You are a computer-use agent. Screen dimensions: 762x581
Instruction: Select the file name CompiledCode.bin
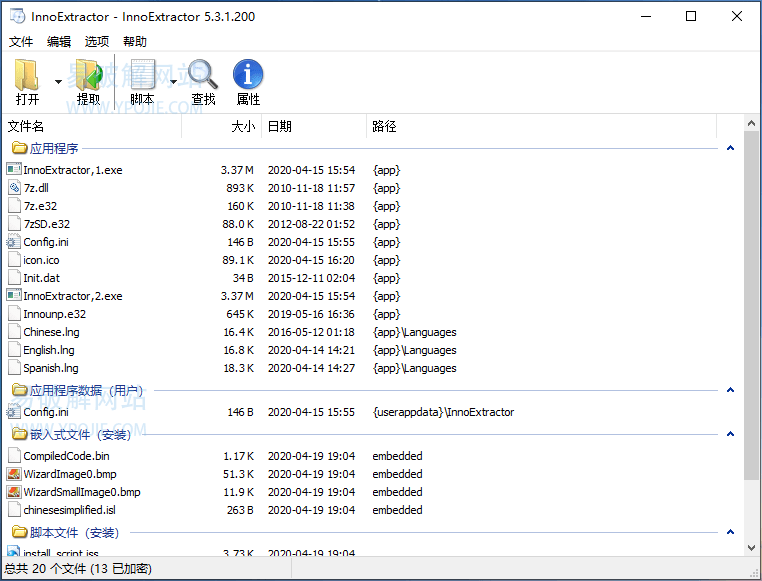[x=67, y=456]
